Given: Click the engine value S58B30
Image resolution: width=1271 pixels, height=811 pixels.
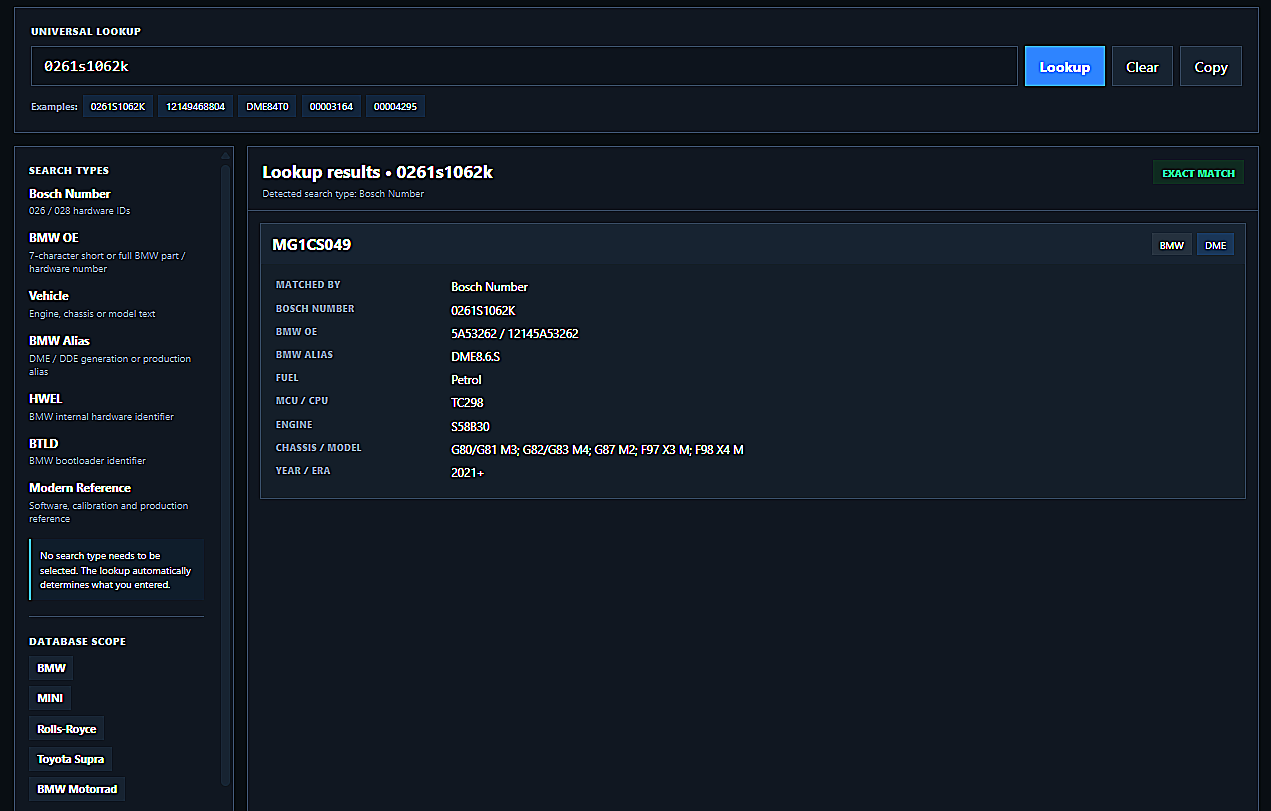Looking at the screenshot, I should pos(470,427).
